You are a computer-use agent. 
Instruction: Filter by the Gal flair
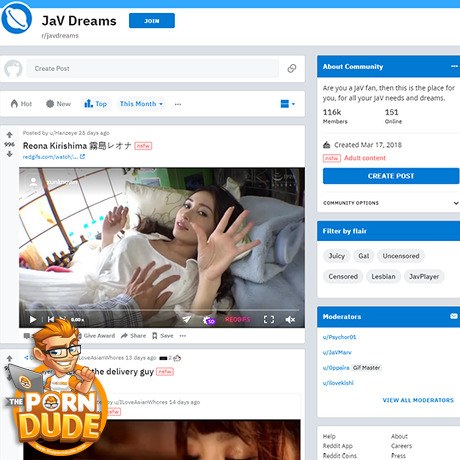tap(363, 256)
